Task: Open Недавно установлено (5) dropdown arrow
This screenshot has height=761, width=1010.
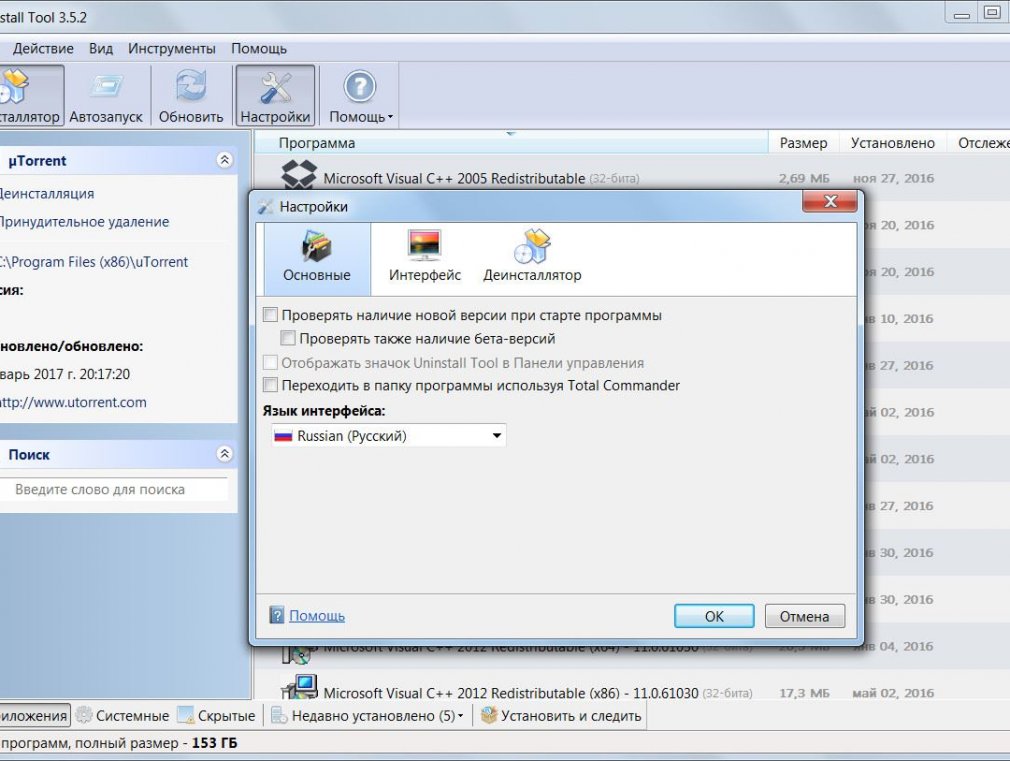Action: pos(461,716)
